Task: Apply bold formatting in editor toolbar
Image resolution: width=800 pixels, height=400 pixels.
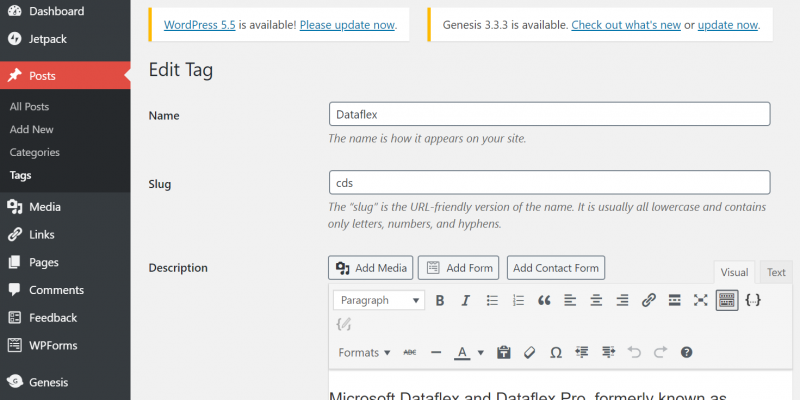Action: point(440,301)
